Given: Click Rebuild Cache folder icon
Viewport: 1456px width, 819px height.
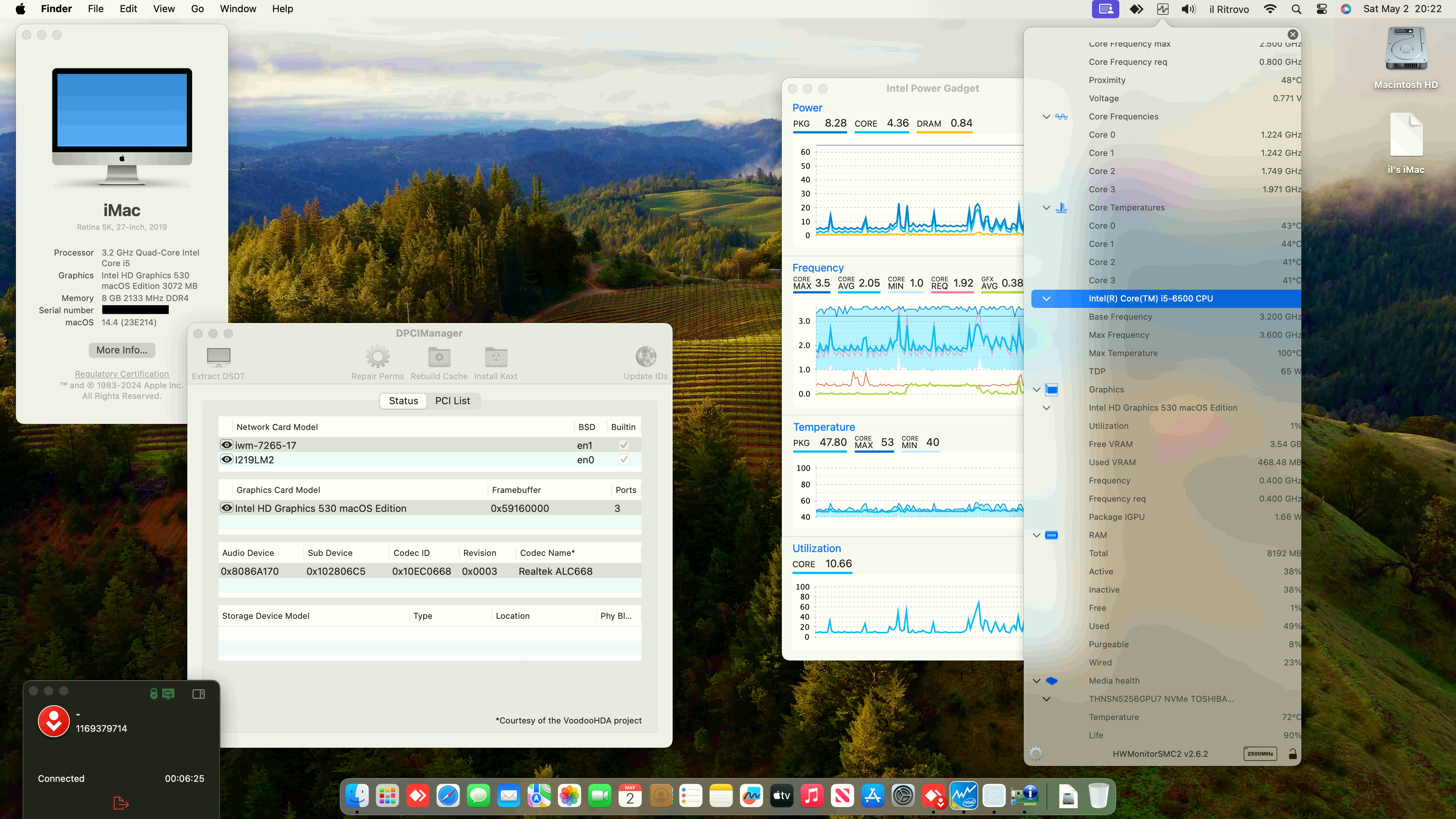Looking at the screenshot, I should [439, 357].
